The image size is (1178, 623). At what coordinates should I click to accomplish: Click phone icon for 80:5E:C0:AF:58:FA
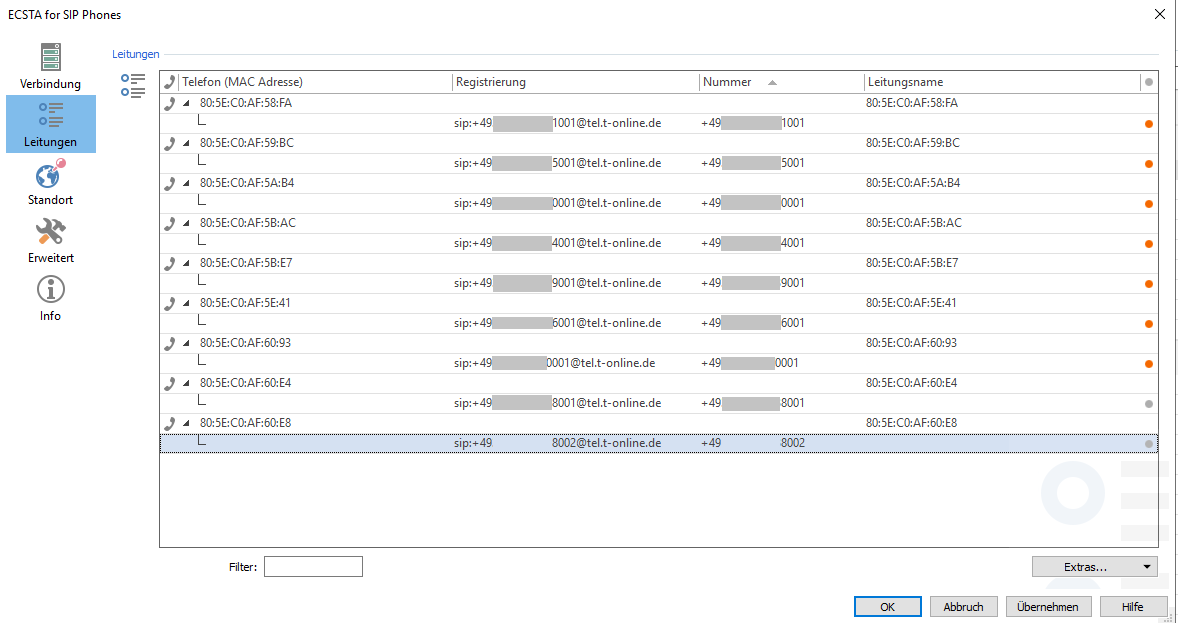click(x=169, y=103)
